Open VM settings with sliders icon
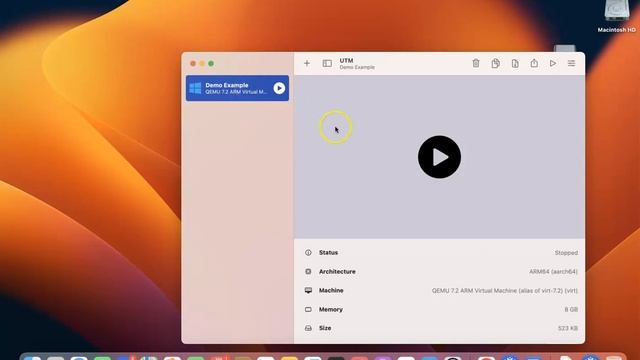Viewport: 640px width, 360px height. [x=571, y=63]
